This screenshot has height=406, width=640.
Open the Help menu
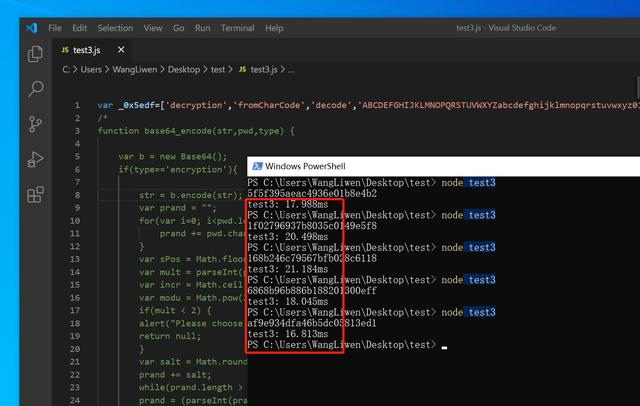274,28
